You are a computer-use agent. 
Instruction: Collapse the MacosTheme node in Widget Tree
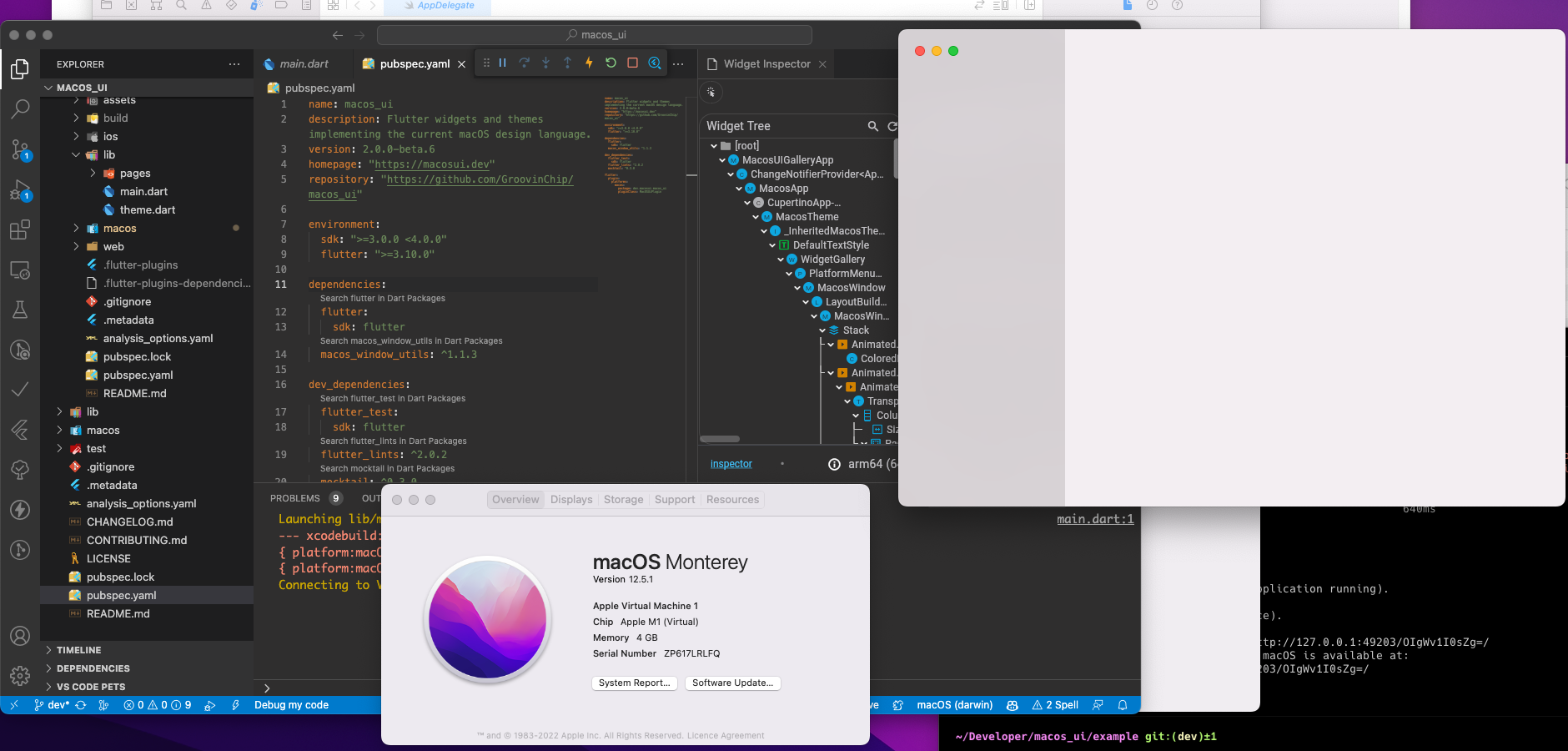[757, 216]
